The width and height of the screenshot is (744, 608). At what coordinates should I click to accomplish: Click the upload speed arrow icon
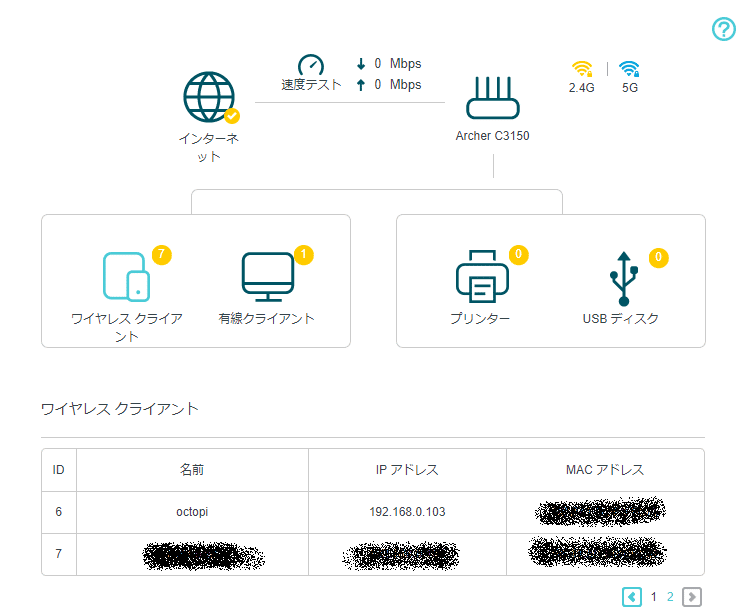361,85
